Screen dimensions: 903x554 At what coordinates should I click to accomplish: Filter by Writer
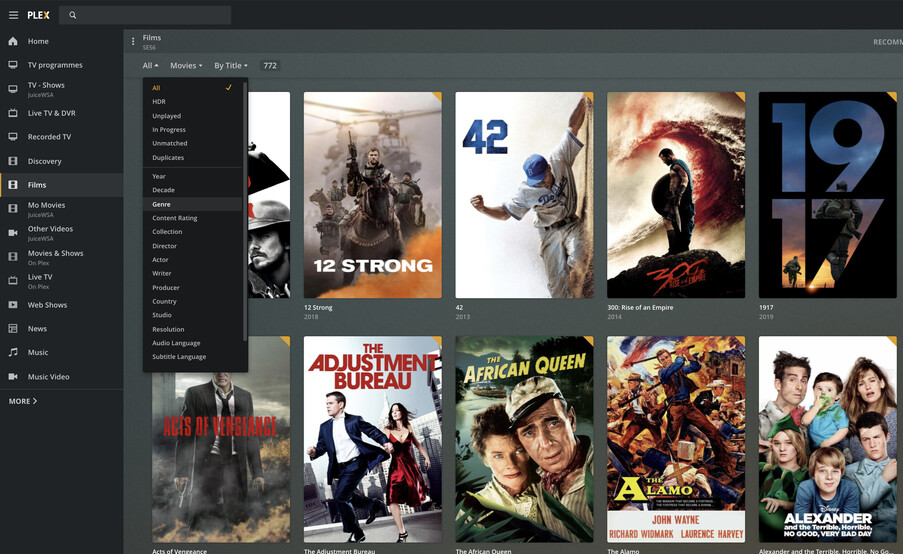192,274
